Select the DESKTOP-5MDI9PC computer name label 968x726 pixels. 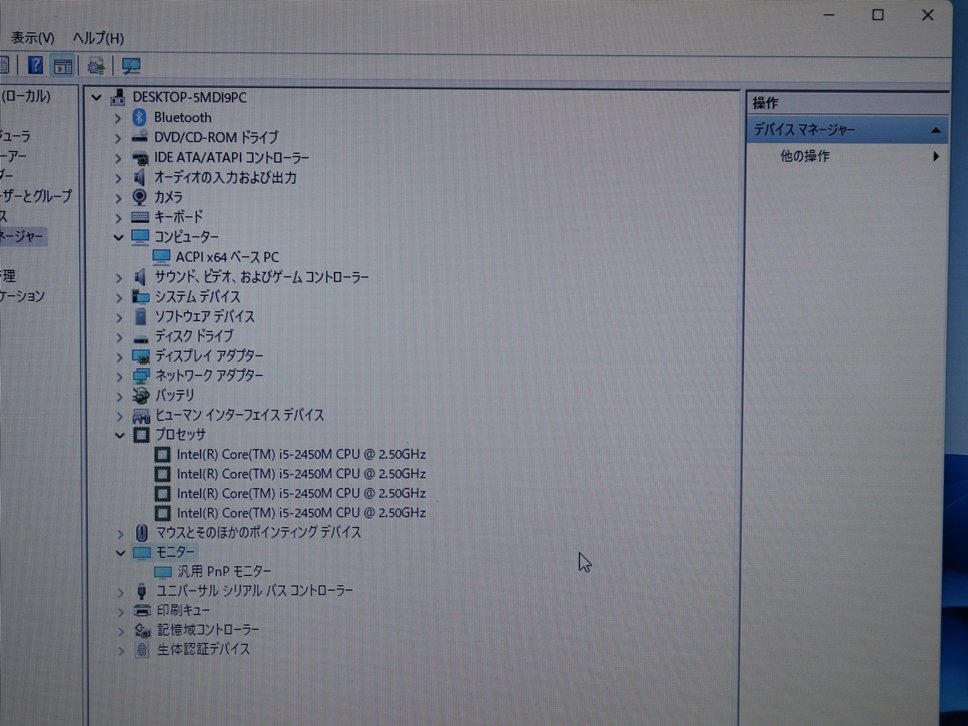pos(189,98)
